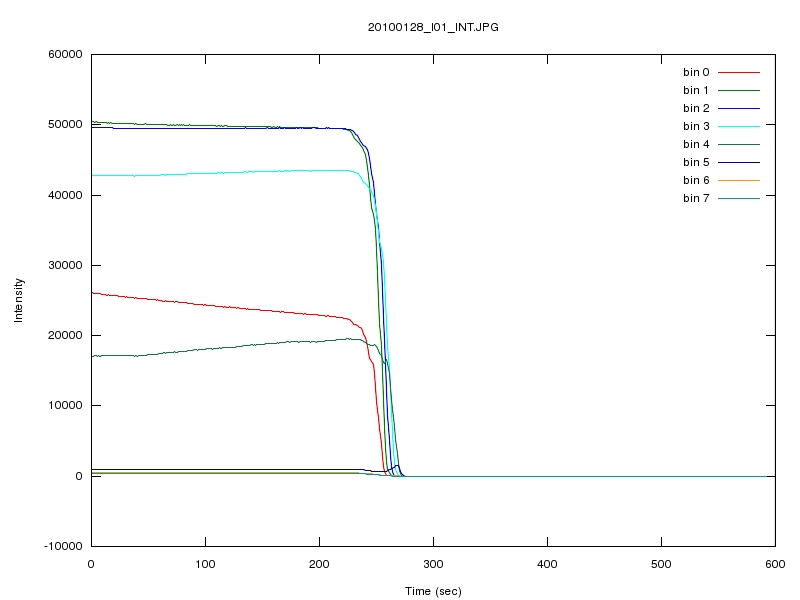Image resolution: width=800 pixels, height=600 pixels.
Task: Select the 'bin 4' legend label
Action: click(696, 144)
